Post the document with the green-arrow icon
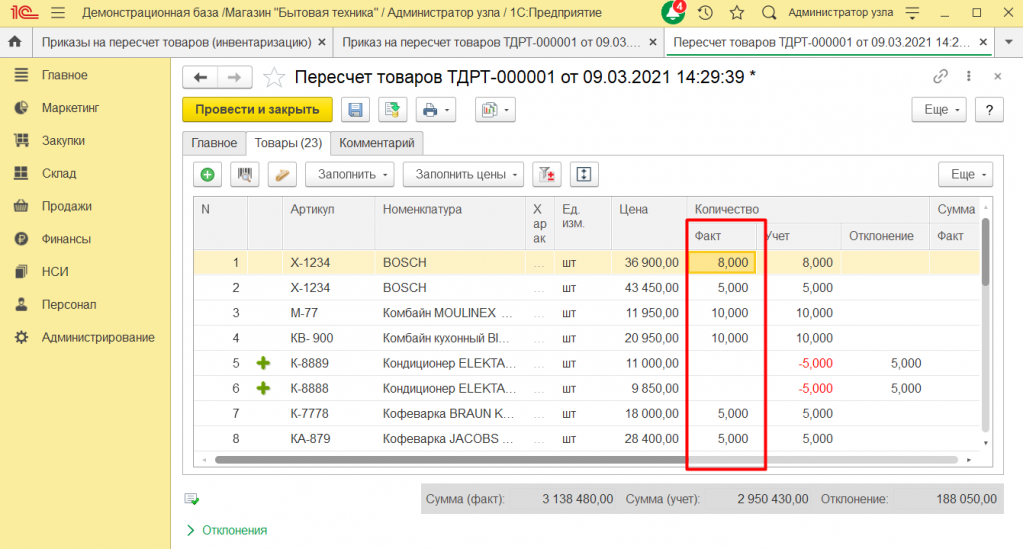 392,110
